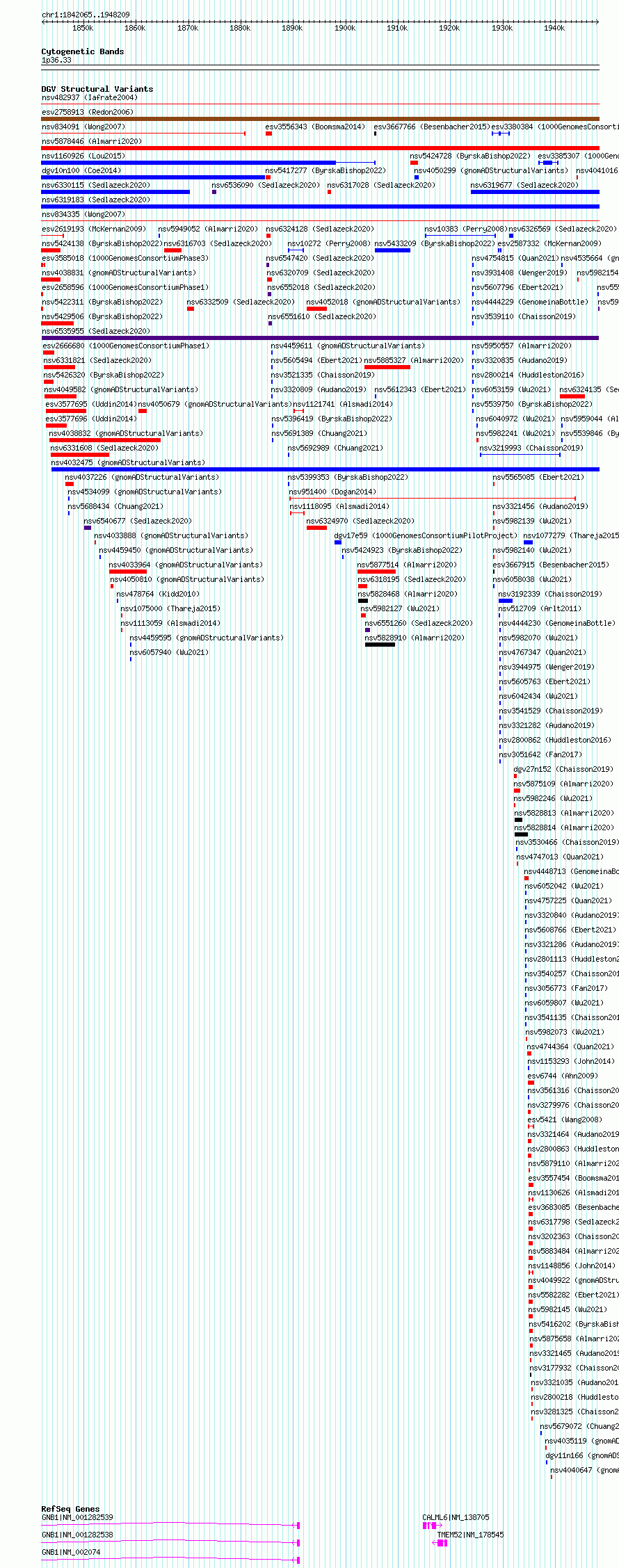Image resolution: width=619 pixels, height=1568 pixels.
Task: Open variant nsv834335 (Wong2007)
Action: pos(83,215)
